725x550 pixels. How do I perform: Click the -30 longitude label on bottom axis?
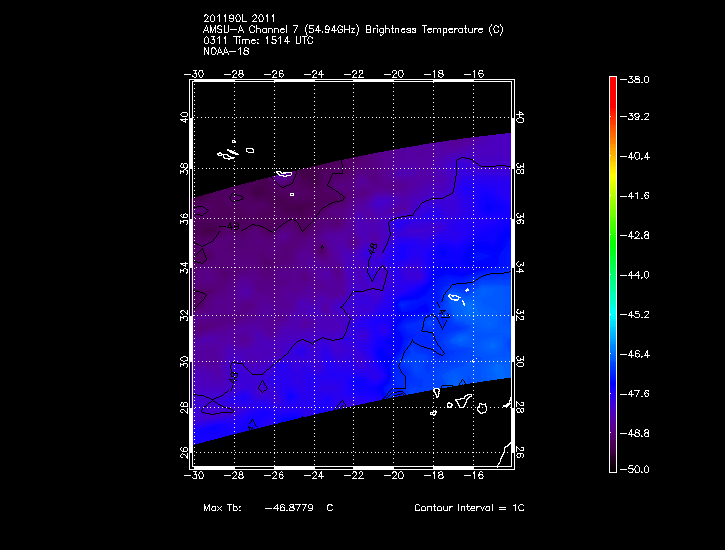click(195, 475)
